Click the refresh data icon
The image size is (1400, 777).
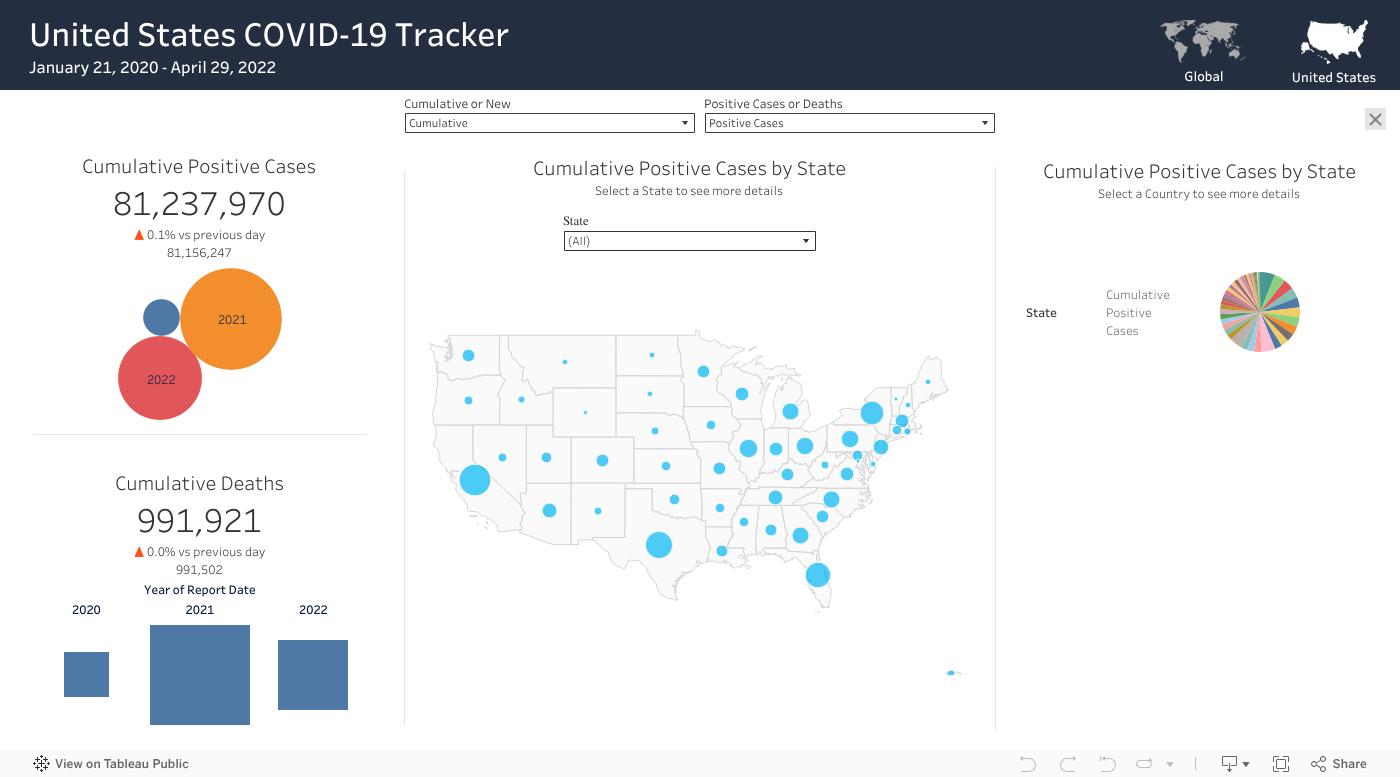(x=1145, y=764)
